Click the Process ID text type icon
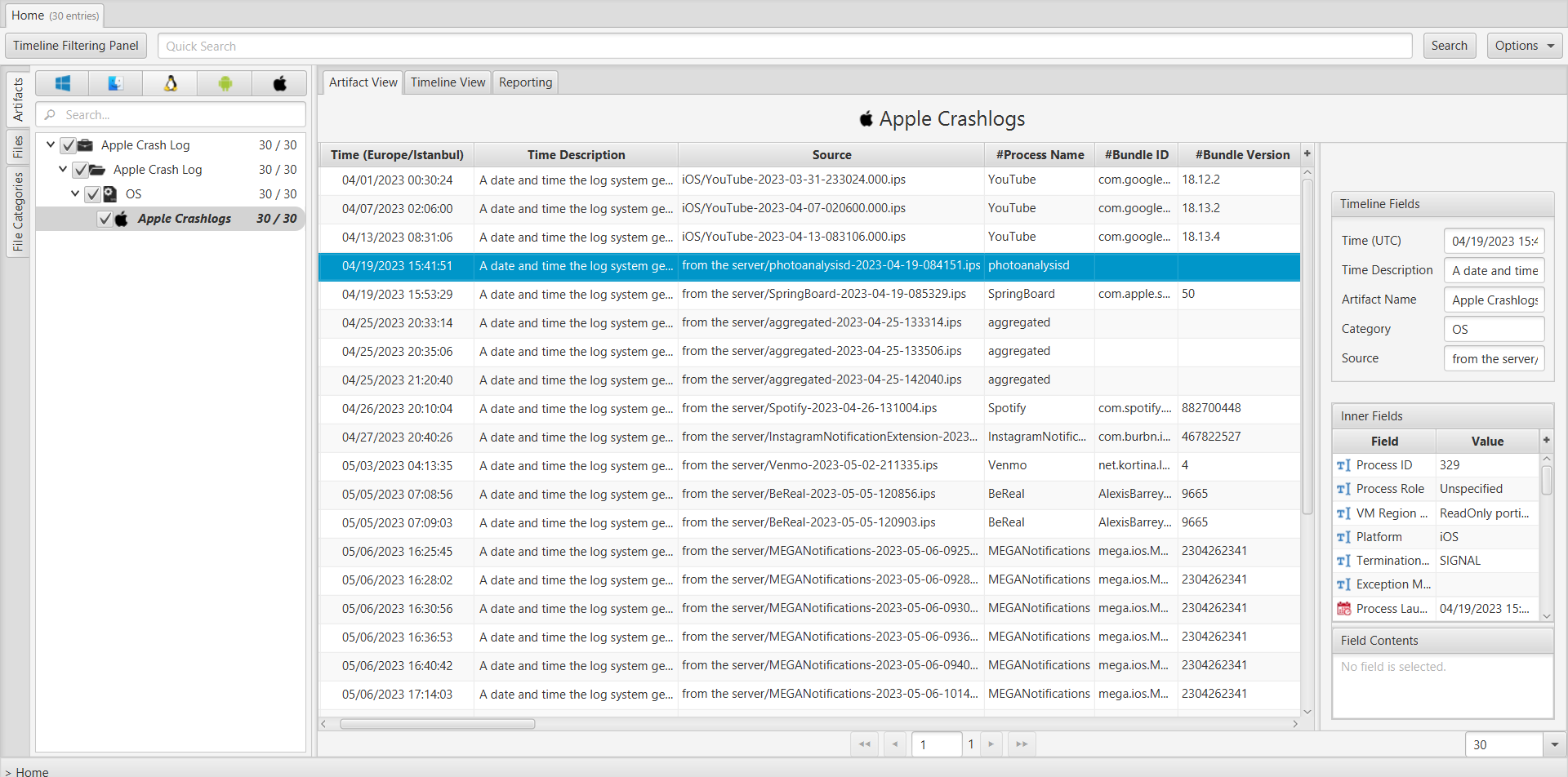Viewport: 1568px width, 777px height. point(1343,465)
